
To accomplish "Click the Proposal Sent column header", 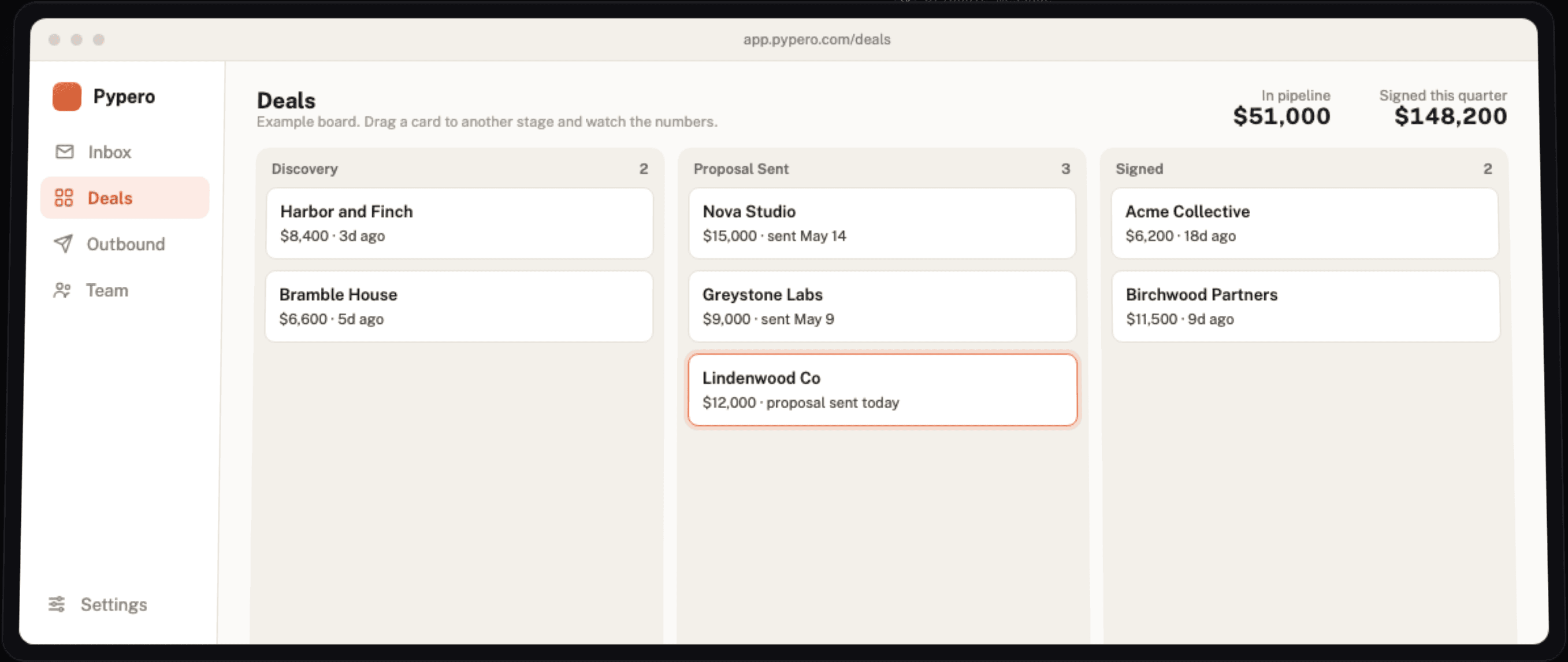I will click(741, 169).
